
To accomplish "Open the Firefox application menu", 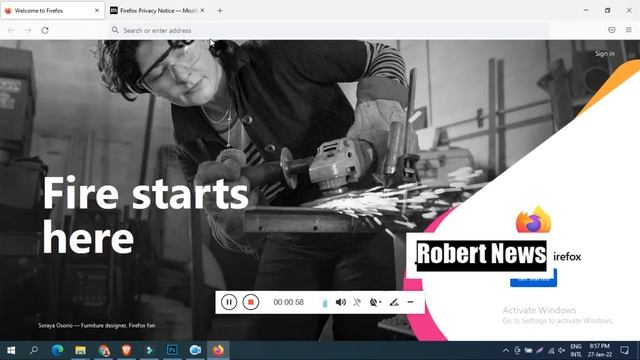I will 629,30.
